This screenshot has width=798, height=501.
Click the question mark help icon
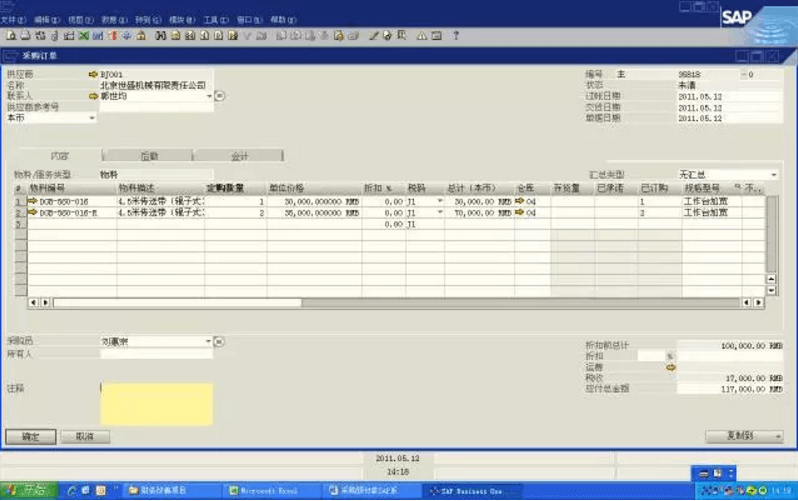coord(456,36)
